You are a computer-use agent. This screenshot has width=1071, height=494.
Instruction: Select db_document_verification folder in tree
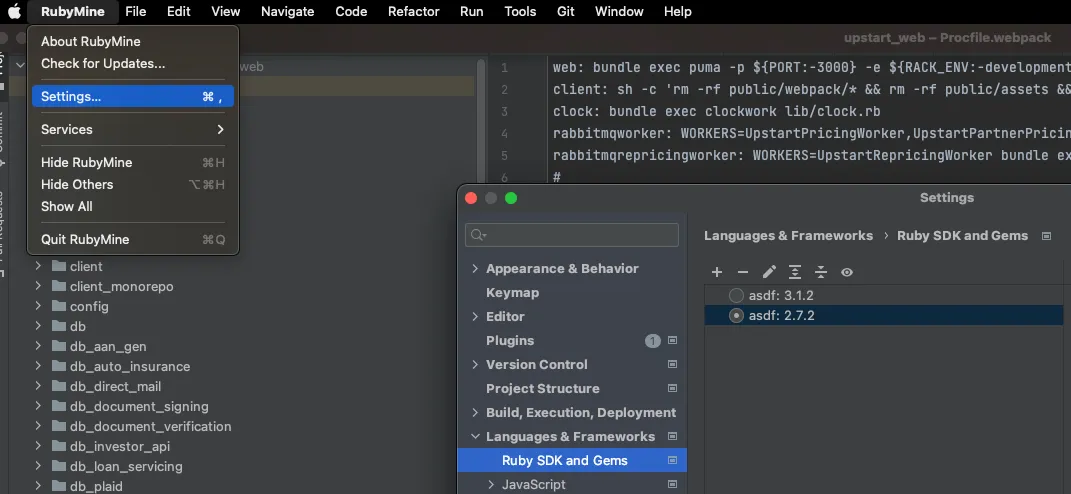point(150,426)
